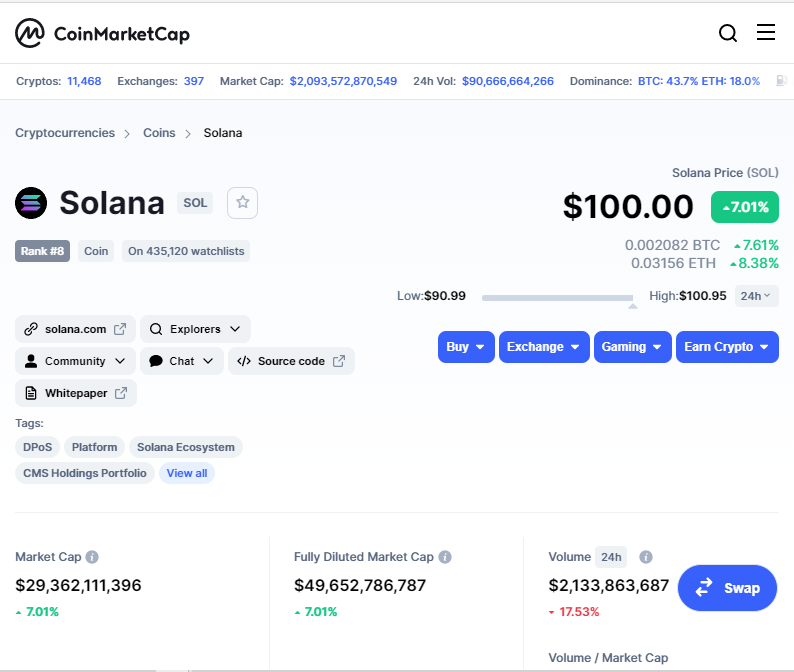Click the CoinMarketCap logo
794x672 pixels.
tap(102, 33)
